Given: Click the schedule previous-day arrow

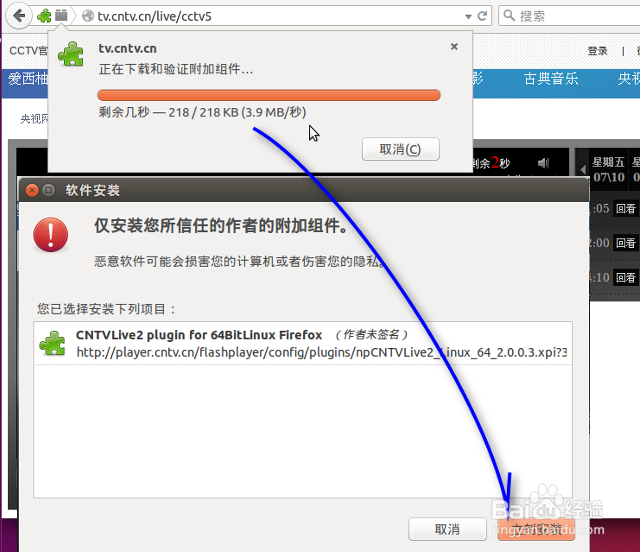Looking at the screenshot, I should (582, 169).
